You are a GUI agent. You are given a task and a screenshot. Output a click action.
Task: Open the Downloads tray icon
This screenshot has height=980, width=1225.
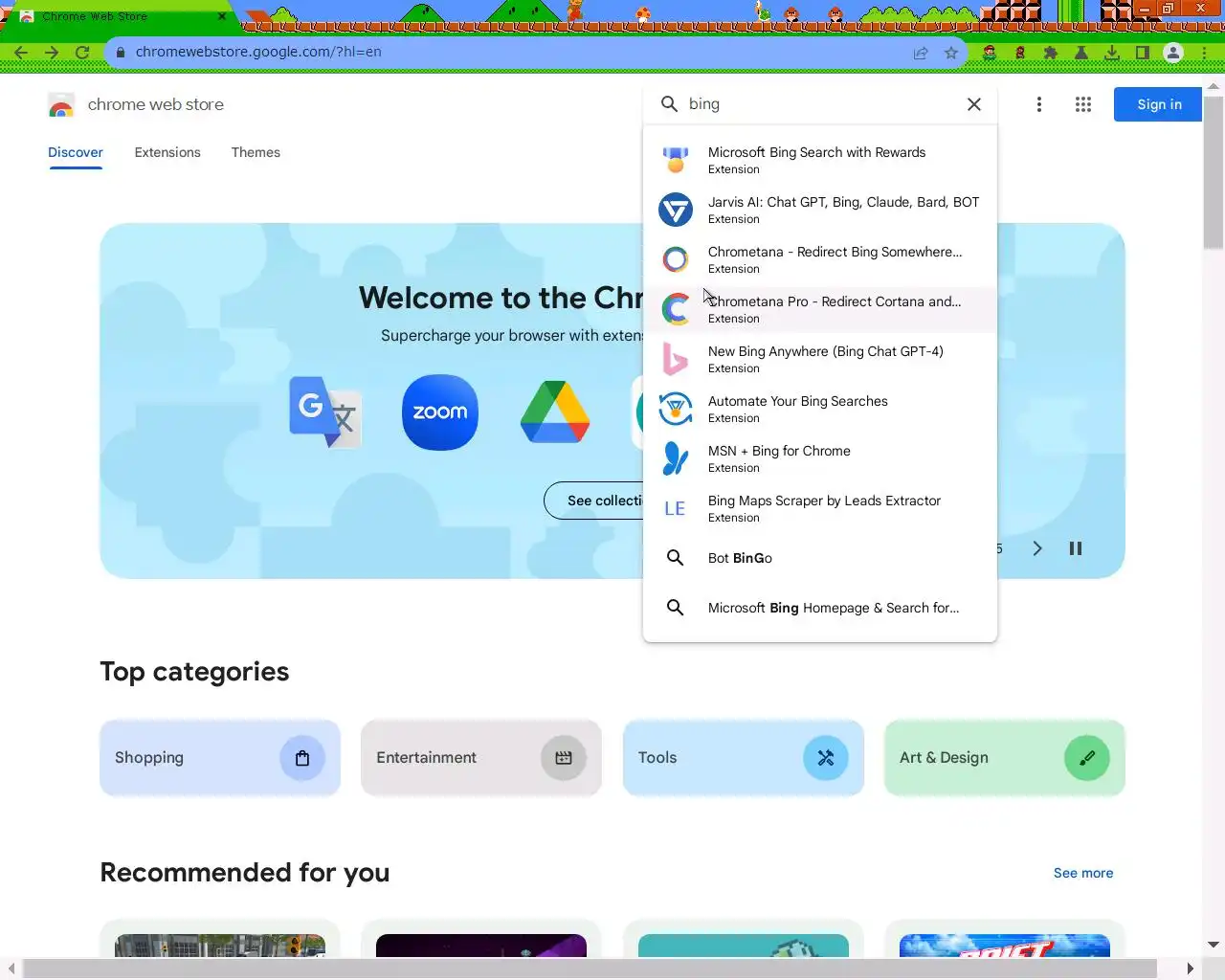pyautogui.click(x=1112, y=53)
